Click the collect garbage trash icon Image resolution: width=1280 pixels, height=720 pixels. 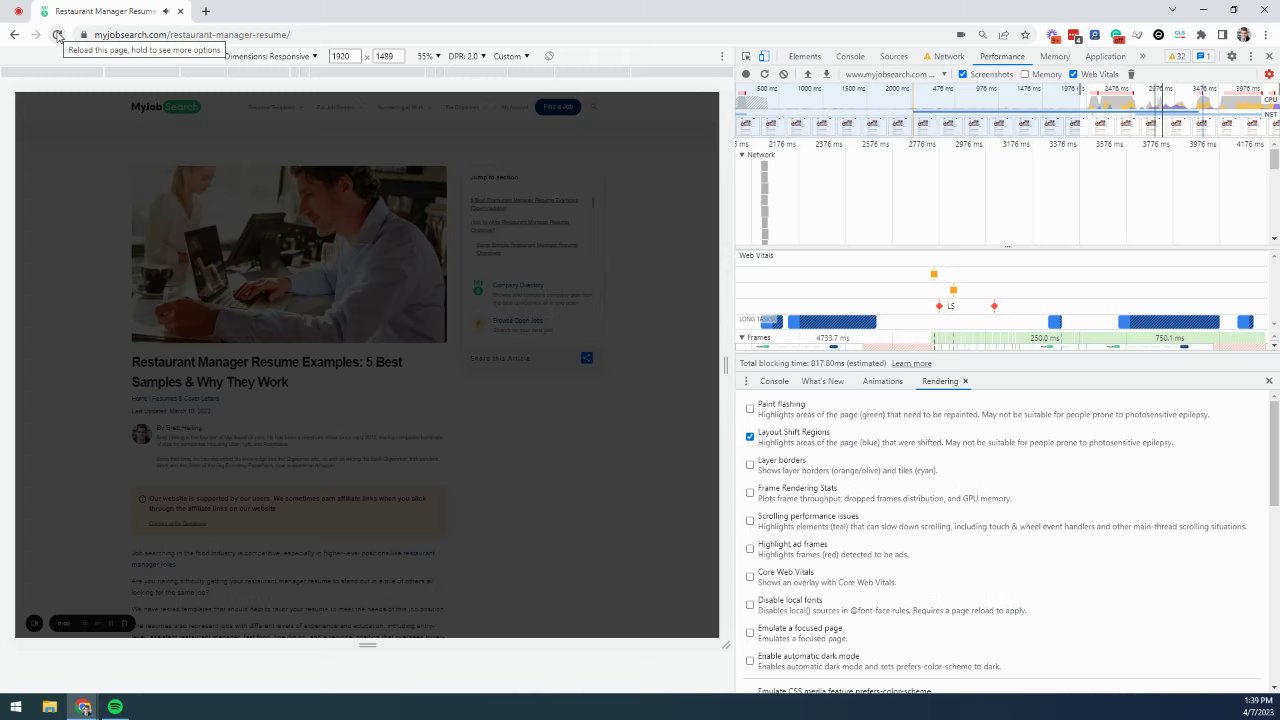click(x=1131, y=74)
